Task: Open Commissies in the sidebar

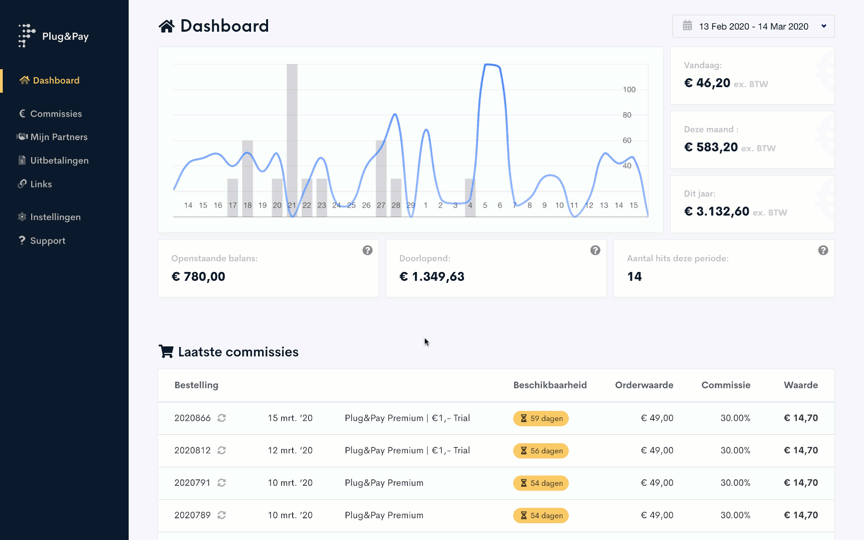Action: coord(55,114)
